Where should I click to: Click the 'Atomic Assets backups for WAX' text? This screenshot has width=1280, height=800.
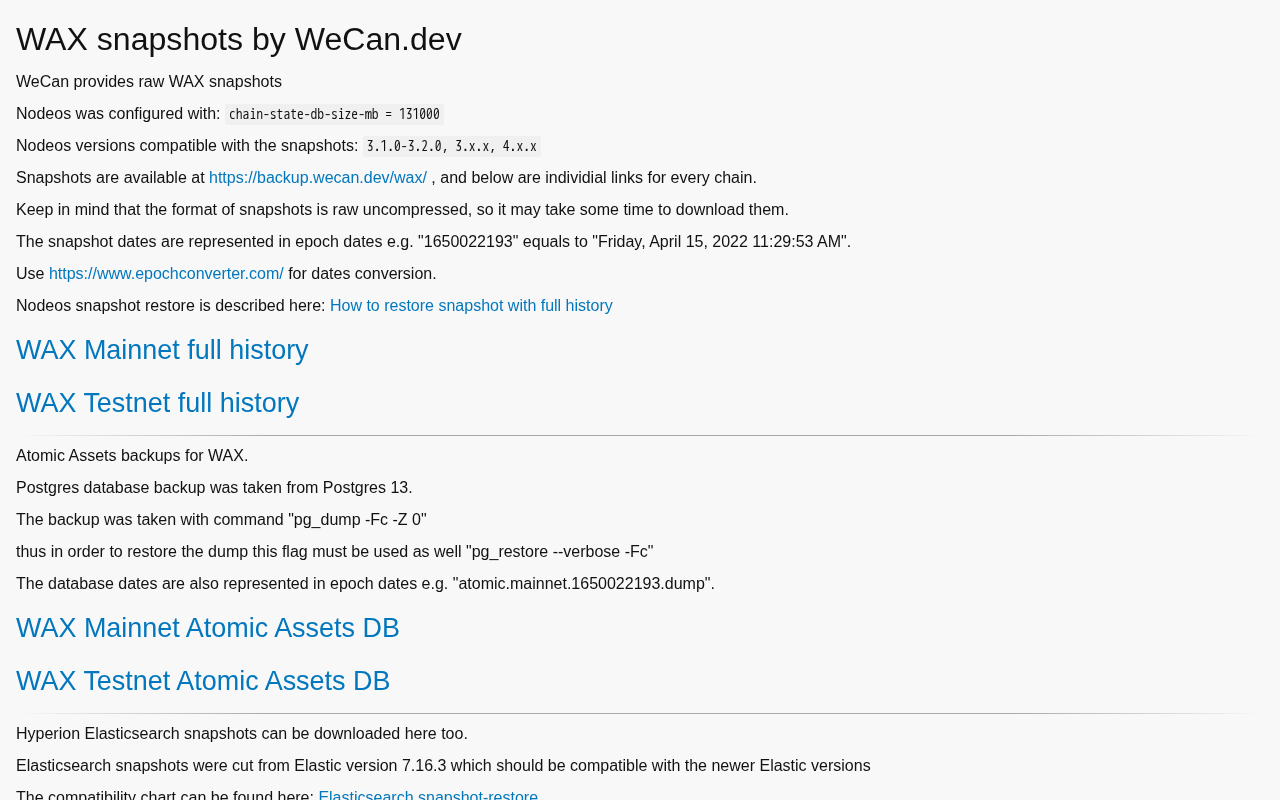coord(132,456)
